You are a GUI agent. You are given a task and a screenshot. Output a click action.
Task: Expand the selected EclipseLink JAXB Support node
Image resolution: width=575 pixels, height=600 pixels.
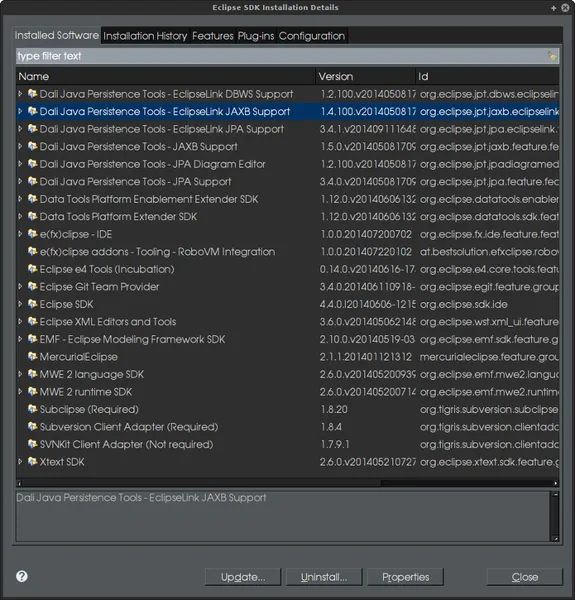point(20,111)
